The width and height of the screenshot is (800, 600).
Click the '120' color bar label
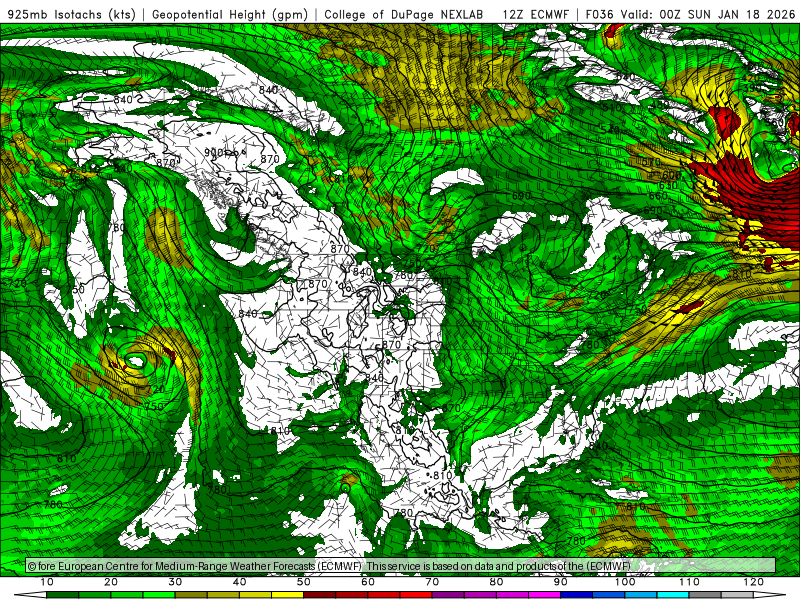pos(754,582)
